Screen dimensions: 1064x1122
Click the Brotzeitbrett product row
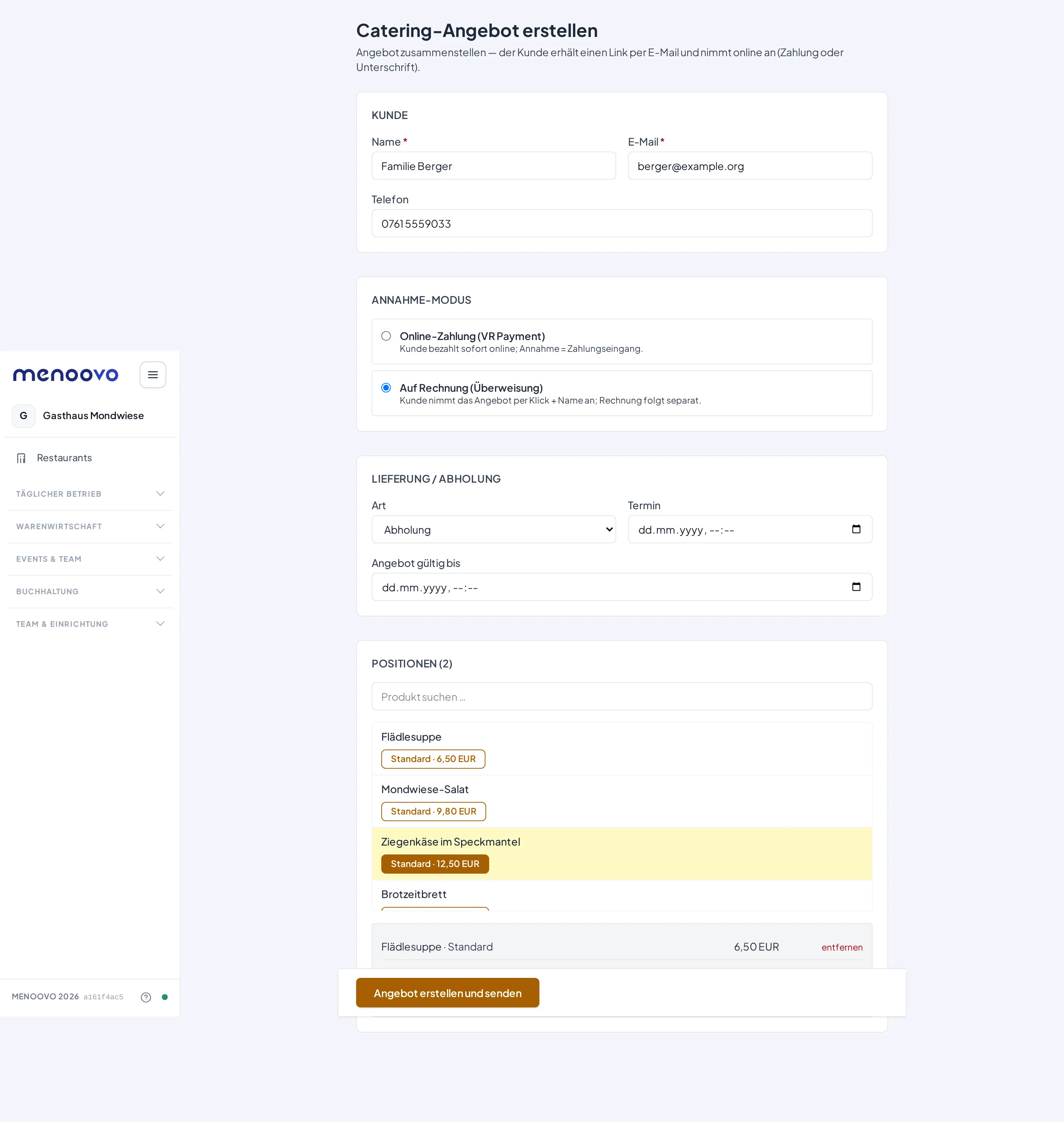click(x=622, y=896)
